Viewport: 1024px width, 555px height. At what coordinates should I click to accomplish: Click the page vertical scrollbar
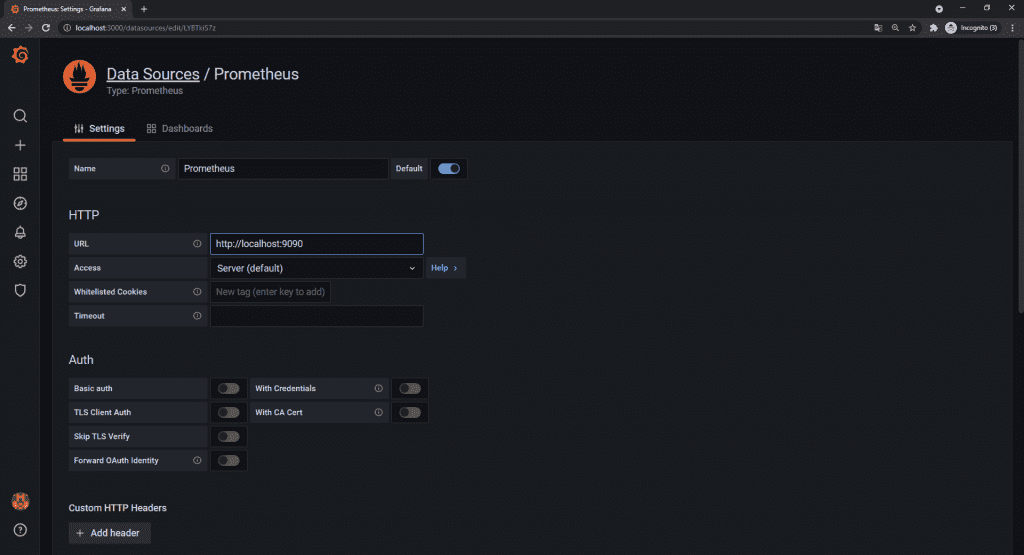click(1020, 176)
